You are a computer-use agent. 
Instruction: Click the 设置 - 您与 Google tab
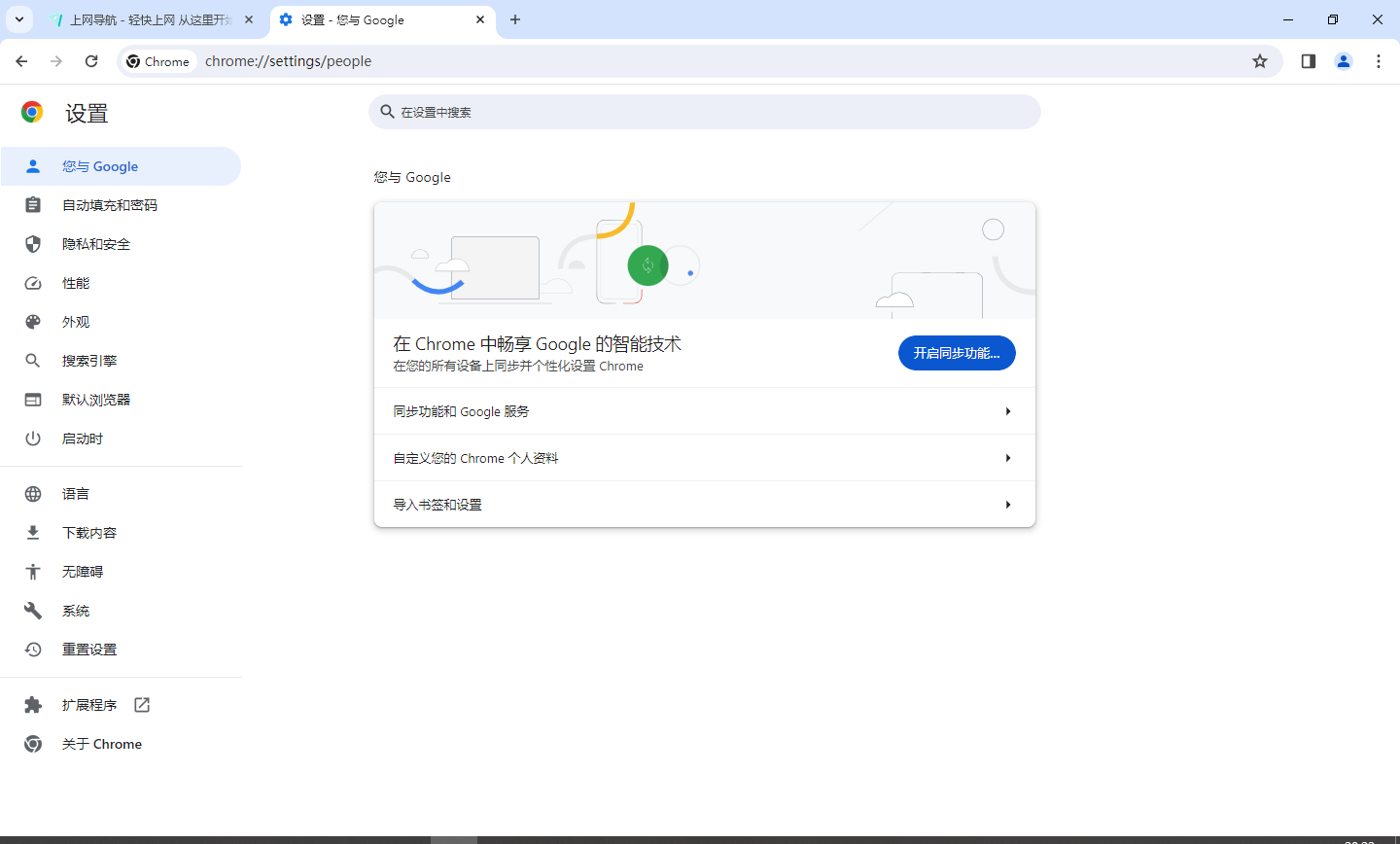(382, 19)
